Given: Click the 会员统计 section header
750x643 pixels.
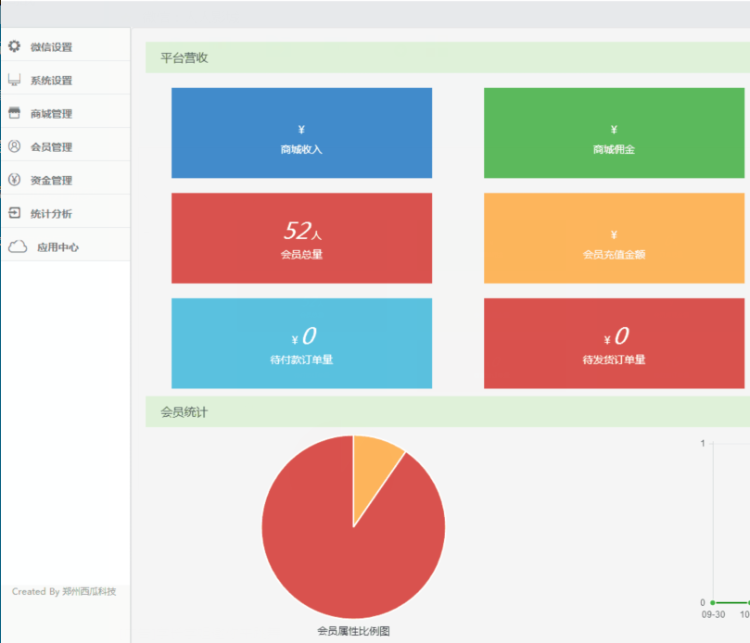Looking at the screenshot, I should tap(448, 411).
